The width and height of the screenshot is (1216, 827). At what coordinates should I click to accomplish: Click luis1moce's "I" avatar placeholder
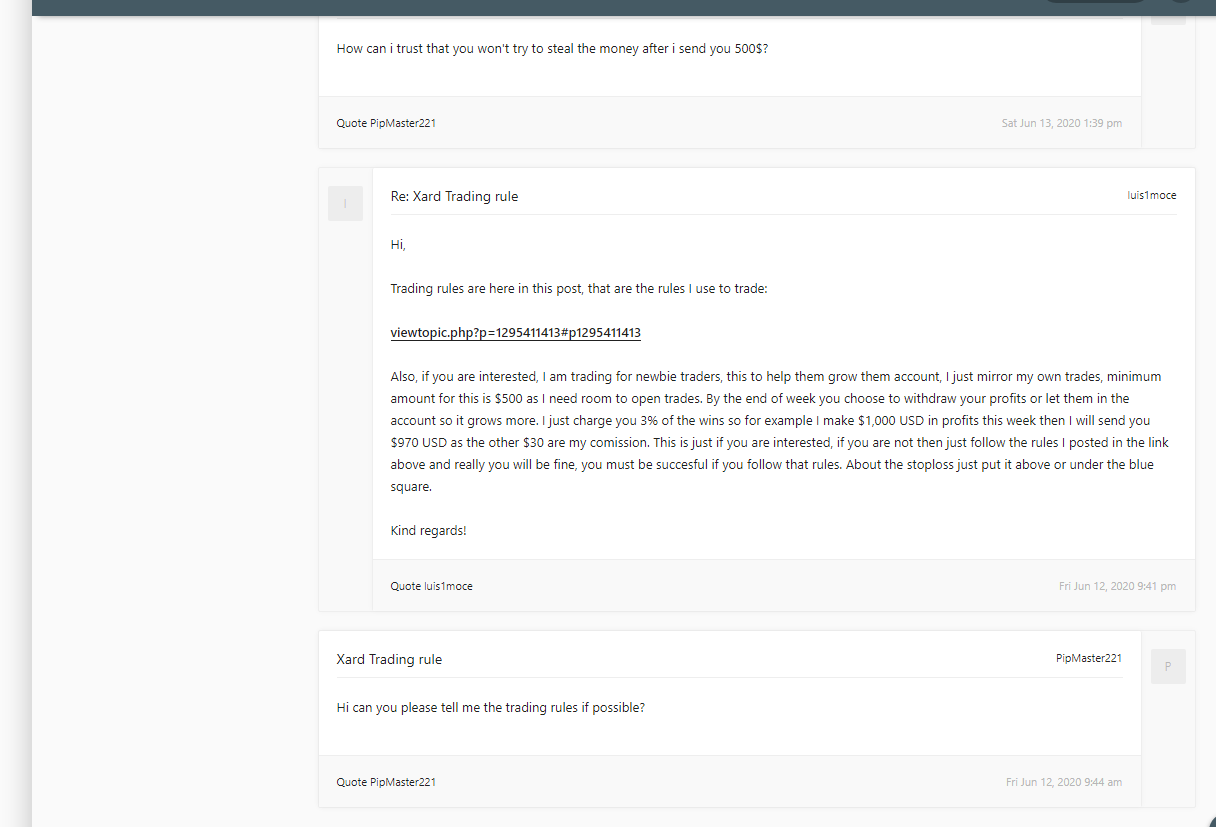(345, 204)
